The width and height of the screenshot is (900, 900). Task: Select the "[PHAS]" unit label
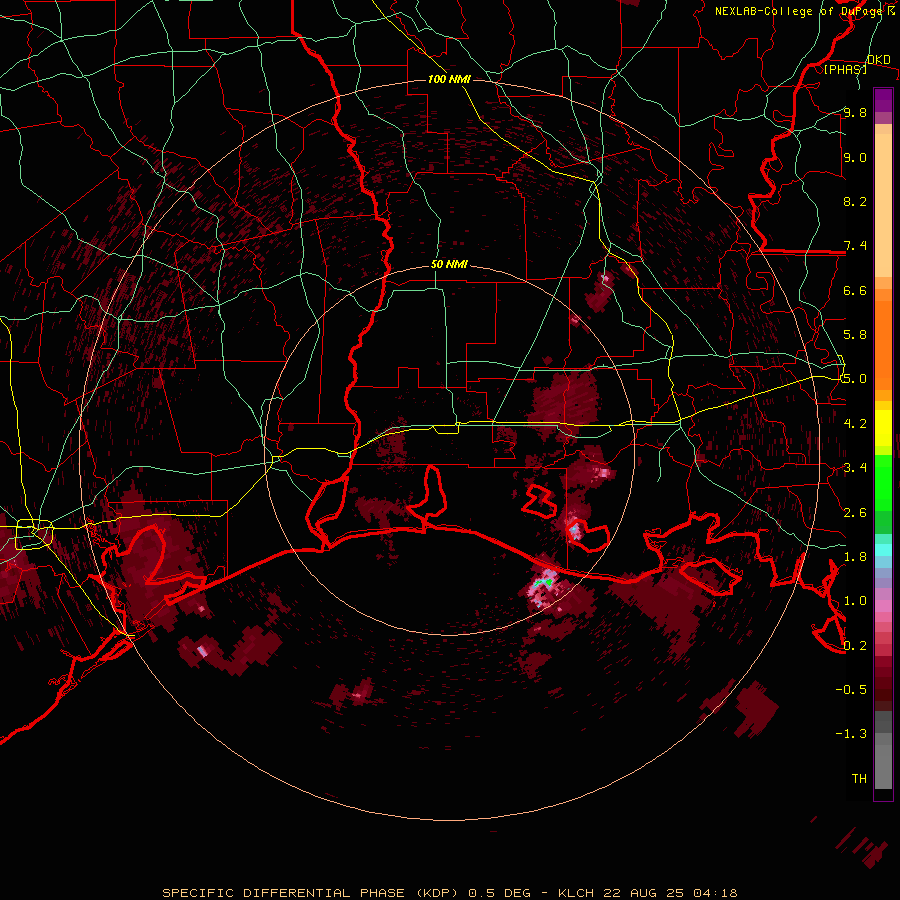[845, 69]
